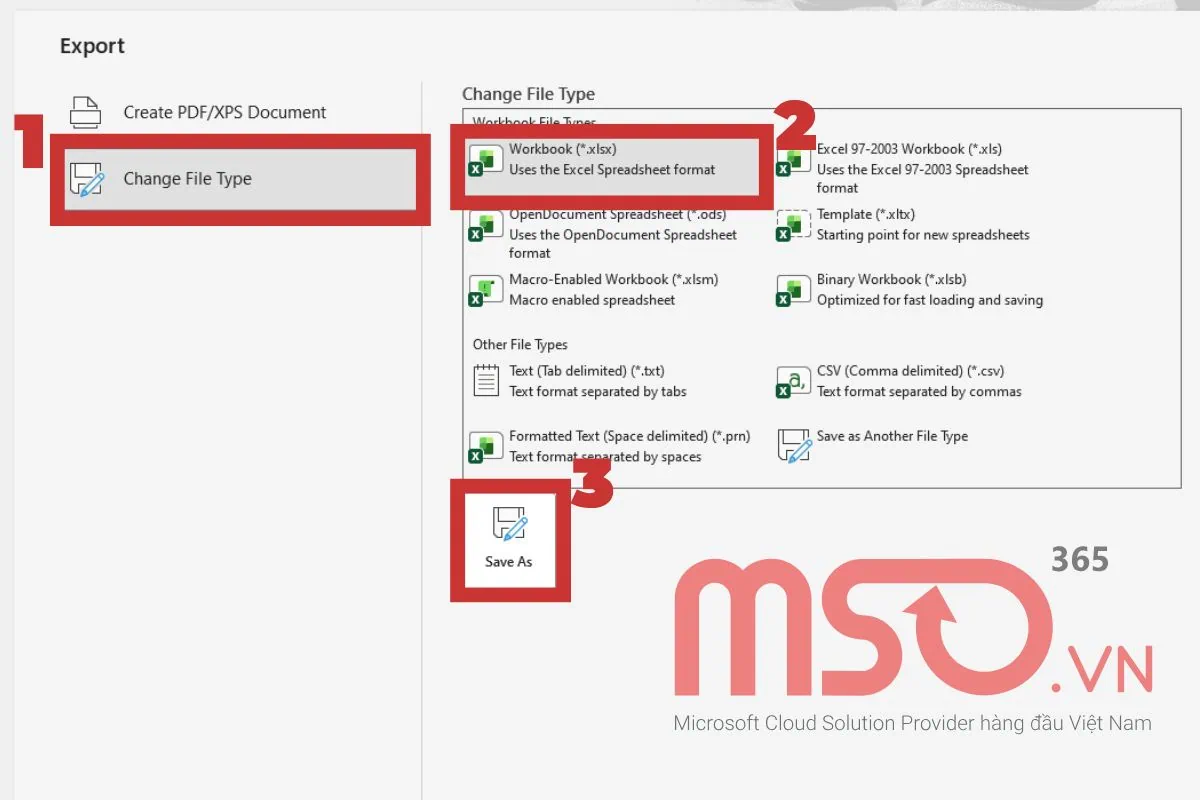Click the Change File Type disk icon
The width and height of the screenshot is (1200, 800).
[87, 179]
